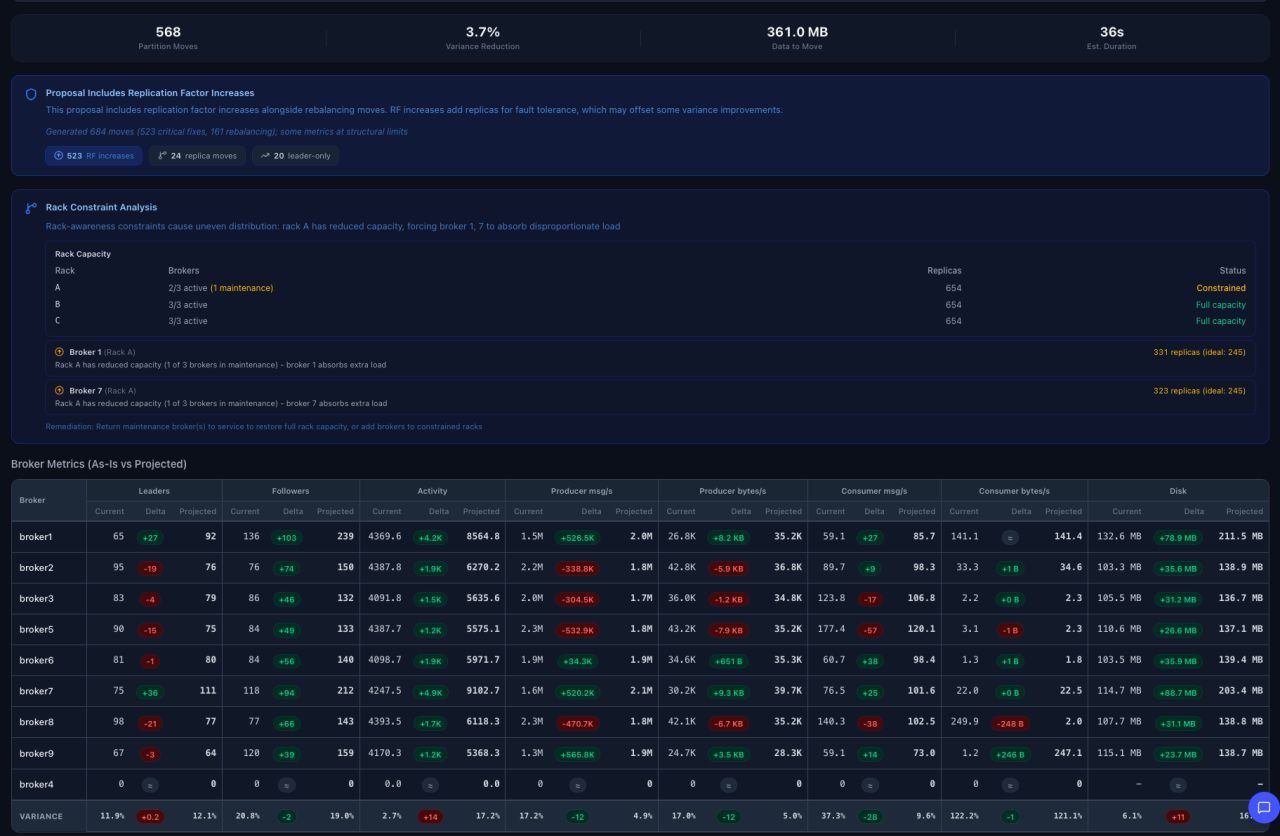Click the broker9 row label
This screenshot has width=1280, height=836.
[36, 754]
